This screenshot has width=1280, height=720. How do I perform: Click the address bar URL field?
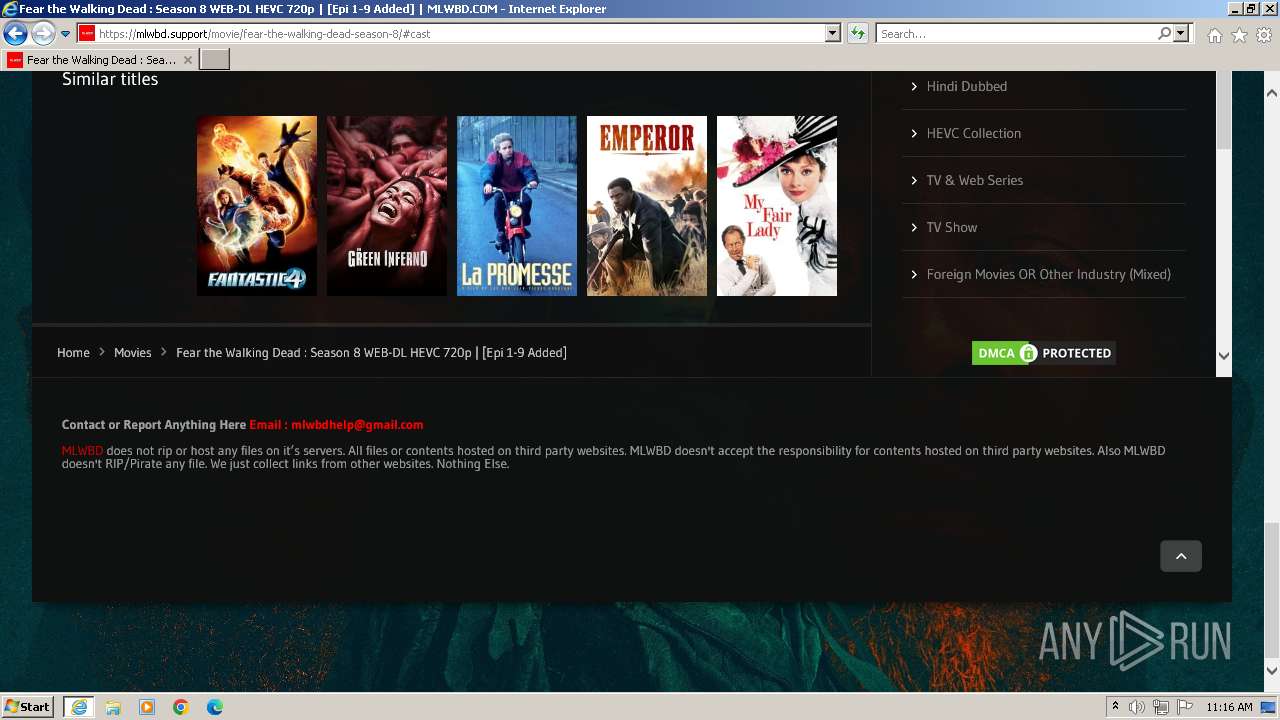[x=450, y=34]
